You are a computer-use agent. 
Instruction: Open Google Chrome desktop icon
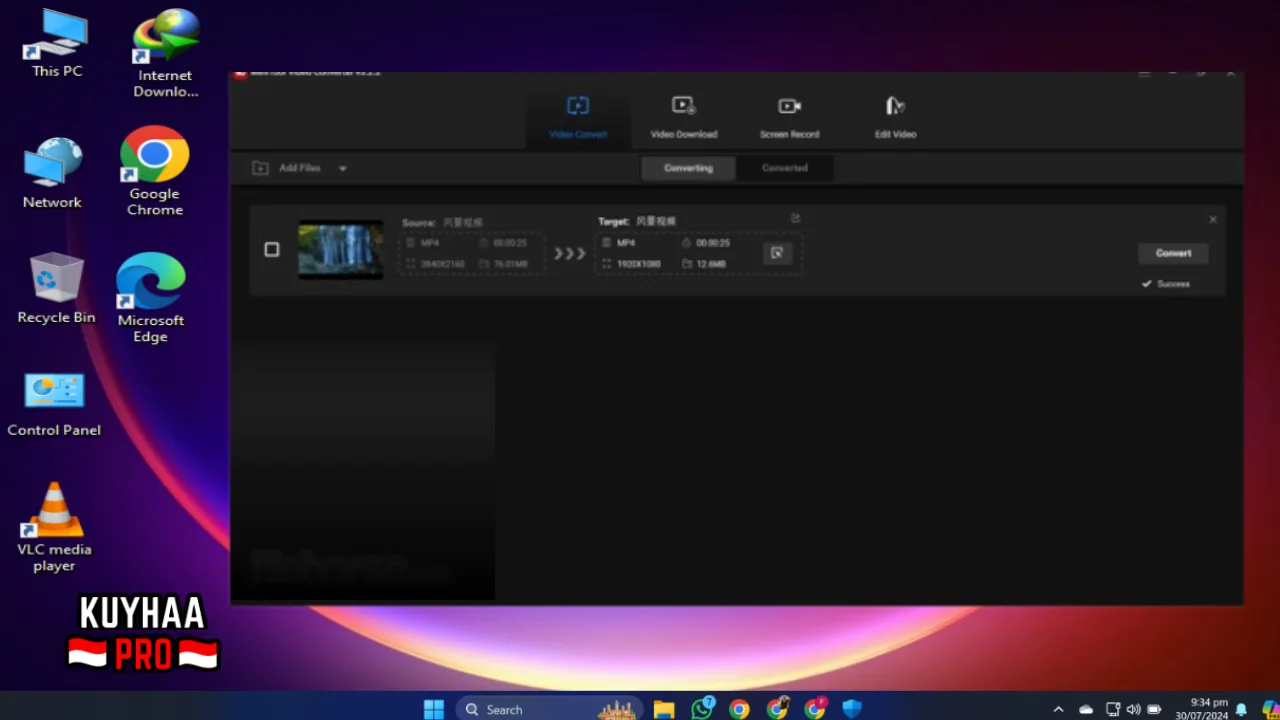click(154, 171)
